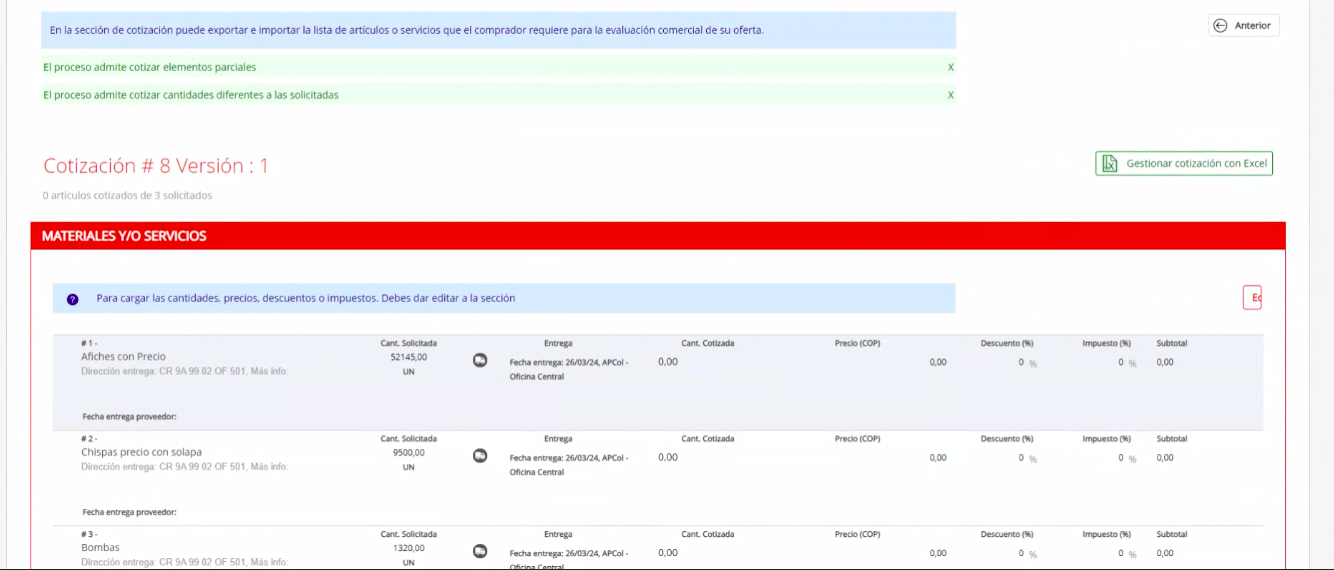Screen dimensions: 1334x570
Task: Click the Cant. Cotizada field for Bombas
Action: point(668,553)
